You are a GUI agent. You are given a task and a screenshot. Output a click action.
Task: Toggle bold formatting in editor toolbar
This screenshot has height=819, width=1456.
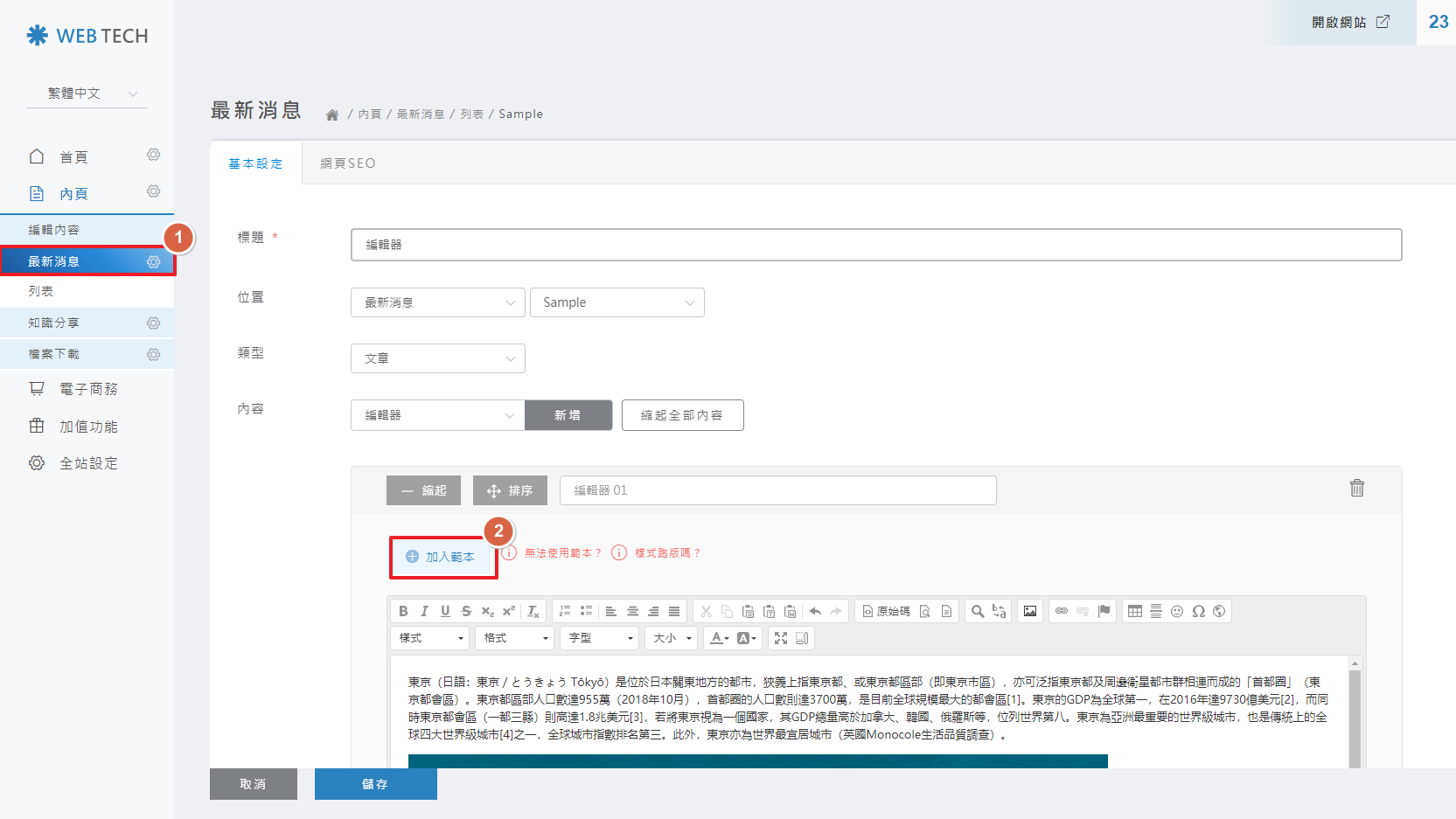403,611
